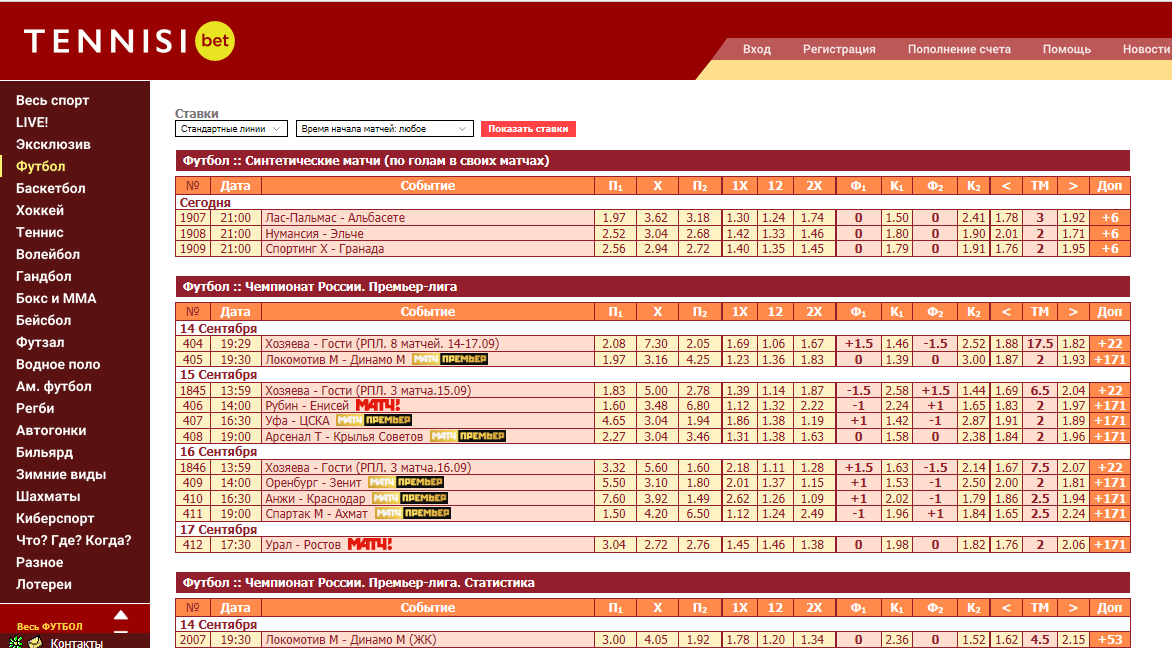The width and height of the screenshot is (1172, 648).
Task: Open the Волейбол category
Action: coord(48,254)
